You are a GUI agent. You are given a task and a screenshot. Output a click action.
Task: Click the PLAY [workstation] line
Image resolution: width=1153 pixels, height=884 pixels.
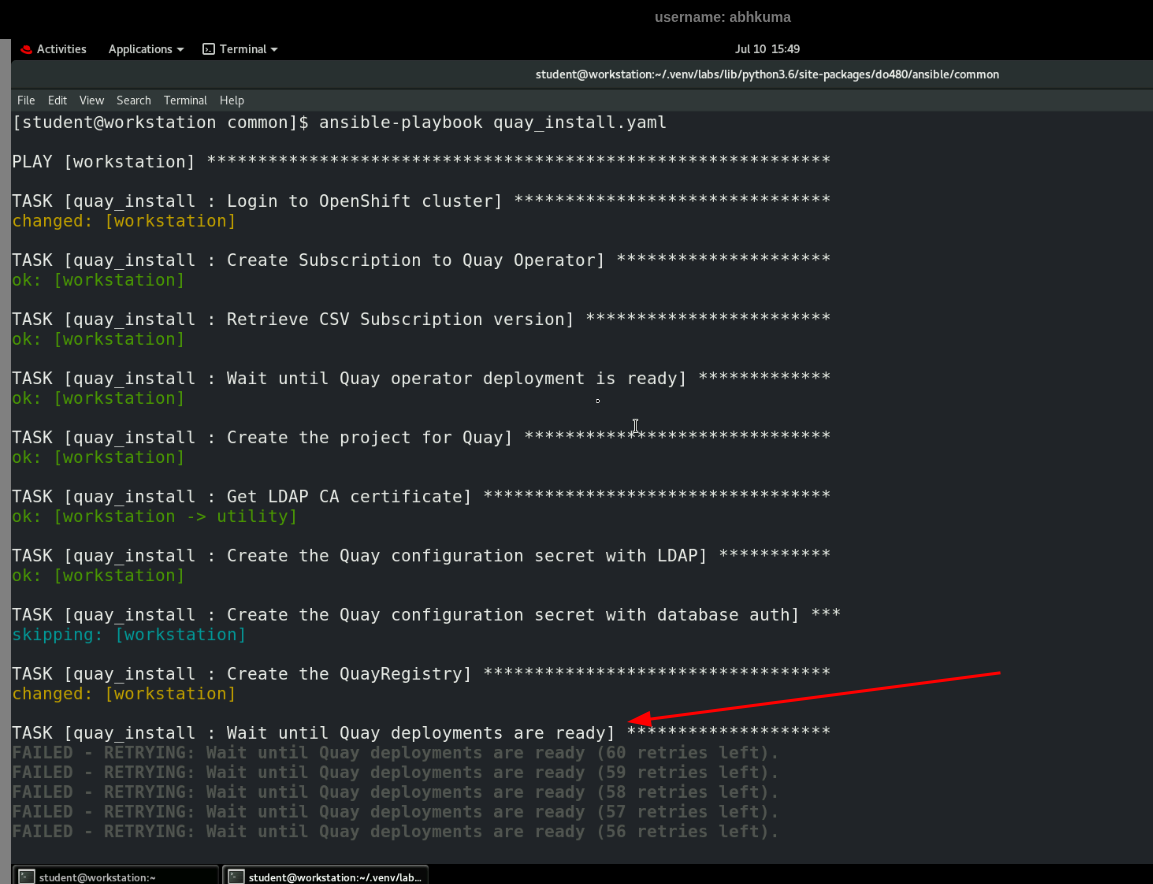coord(421,162)
